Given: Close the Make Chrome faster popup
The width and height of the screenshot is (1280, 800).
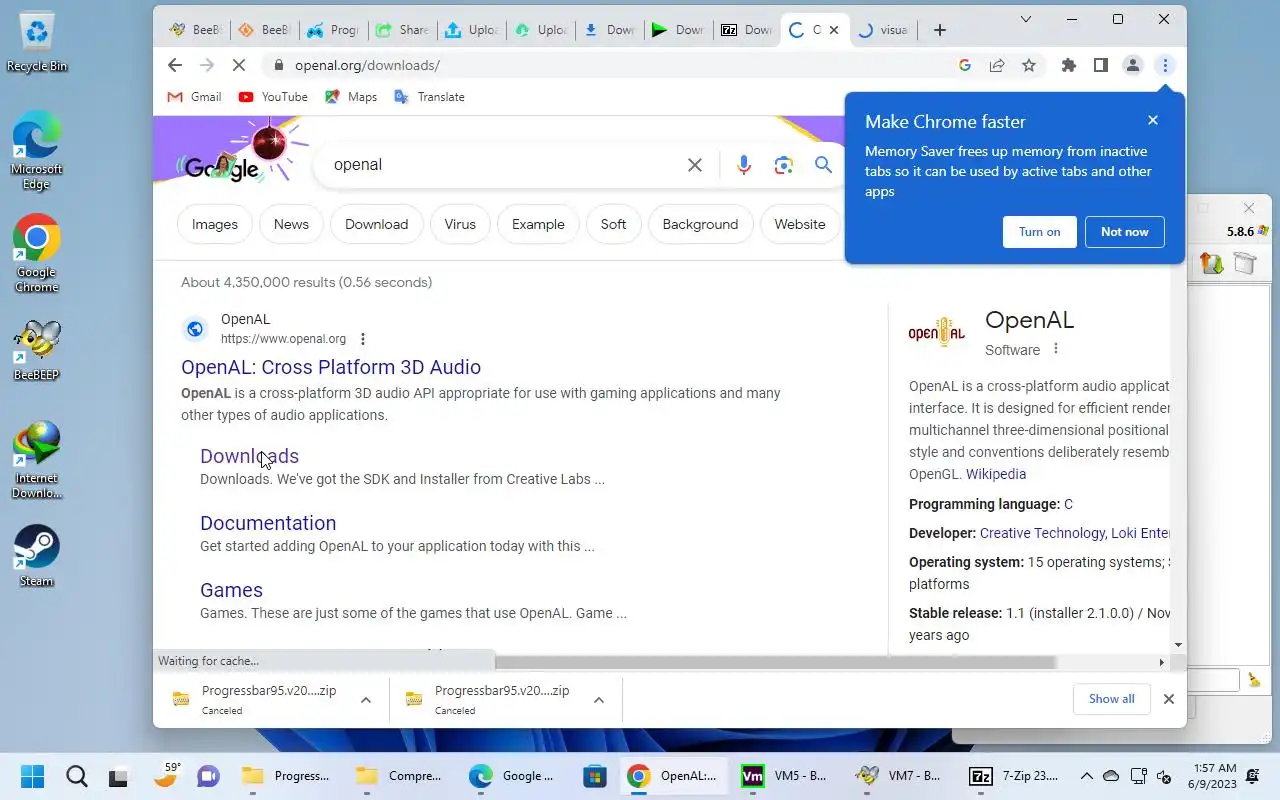Looking at the screenshot, I should [1152, 120].
